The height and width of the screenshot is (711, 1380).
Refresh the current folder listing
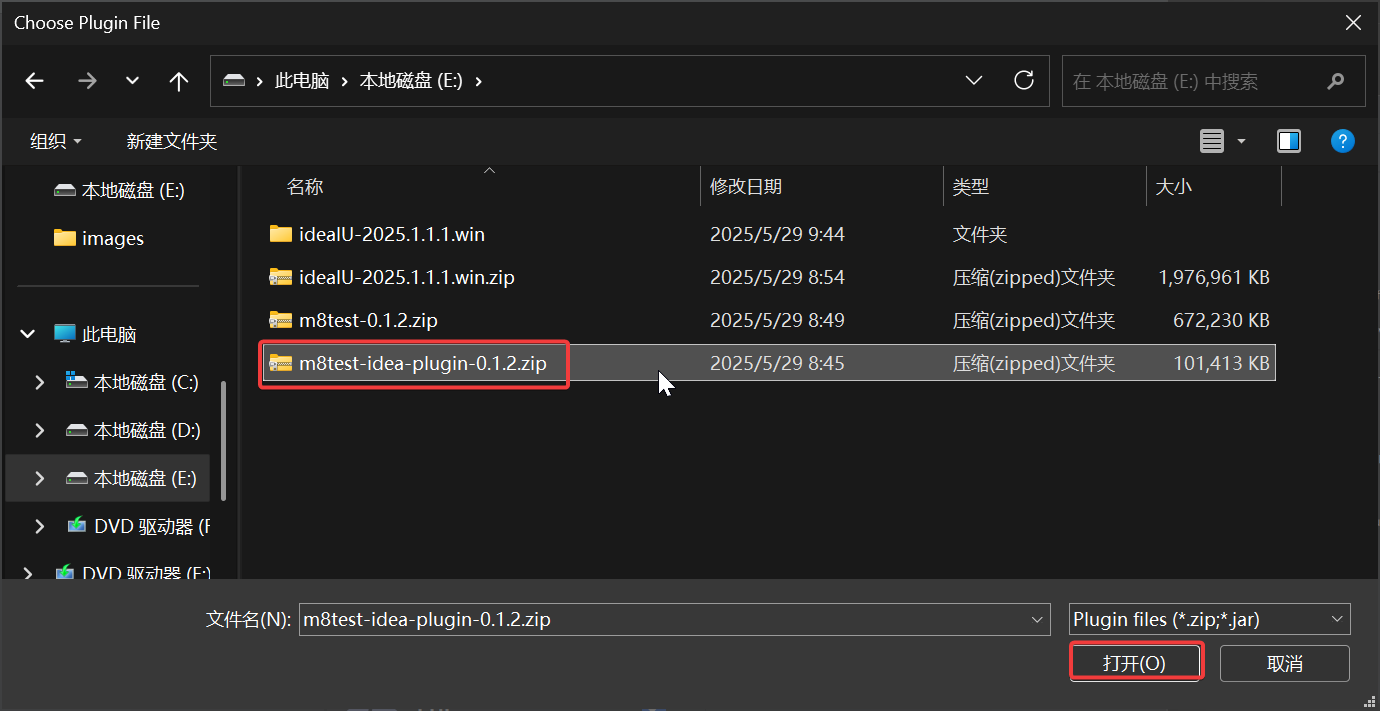1023,81
